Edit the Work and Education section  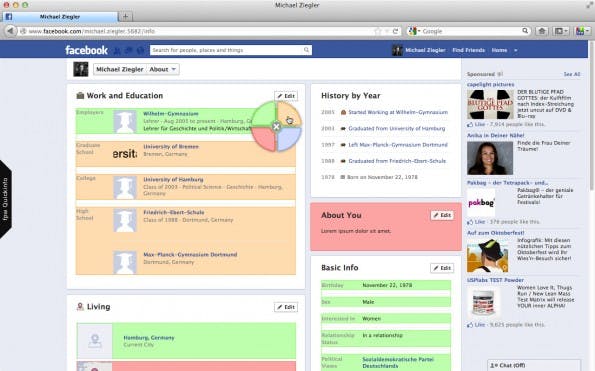click(x=286, y=96)
